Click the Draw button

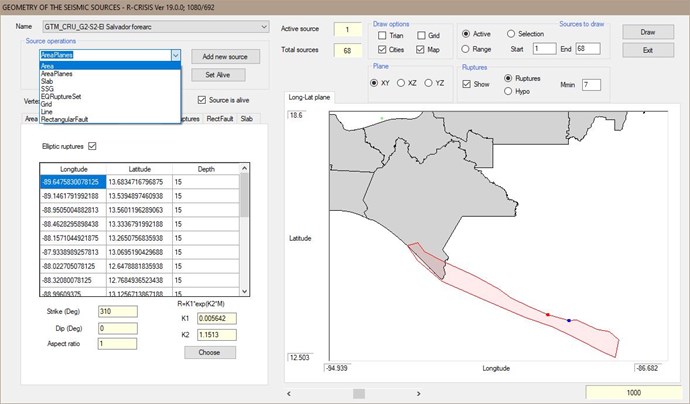(x=648, y=32)
